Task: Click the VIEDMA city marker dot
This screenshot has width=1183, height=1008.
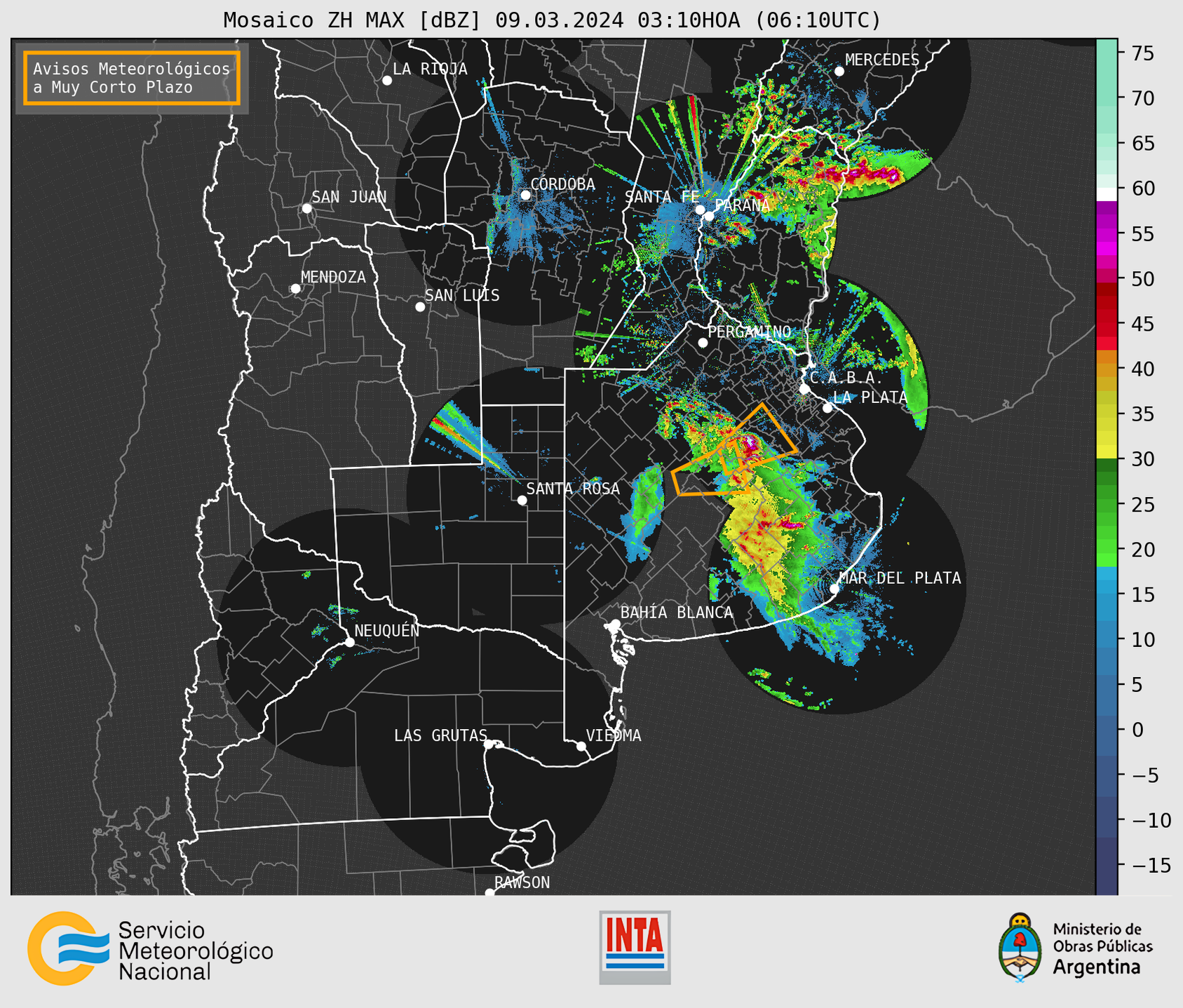Action: pos(581,747)
